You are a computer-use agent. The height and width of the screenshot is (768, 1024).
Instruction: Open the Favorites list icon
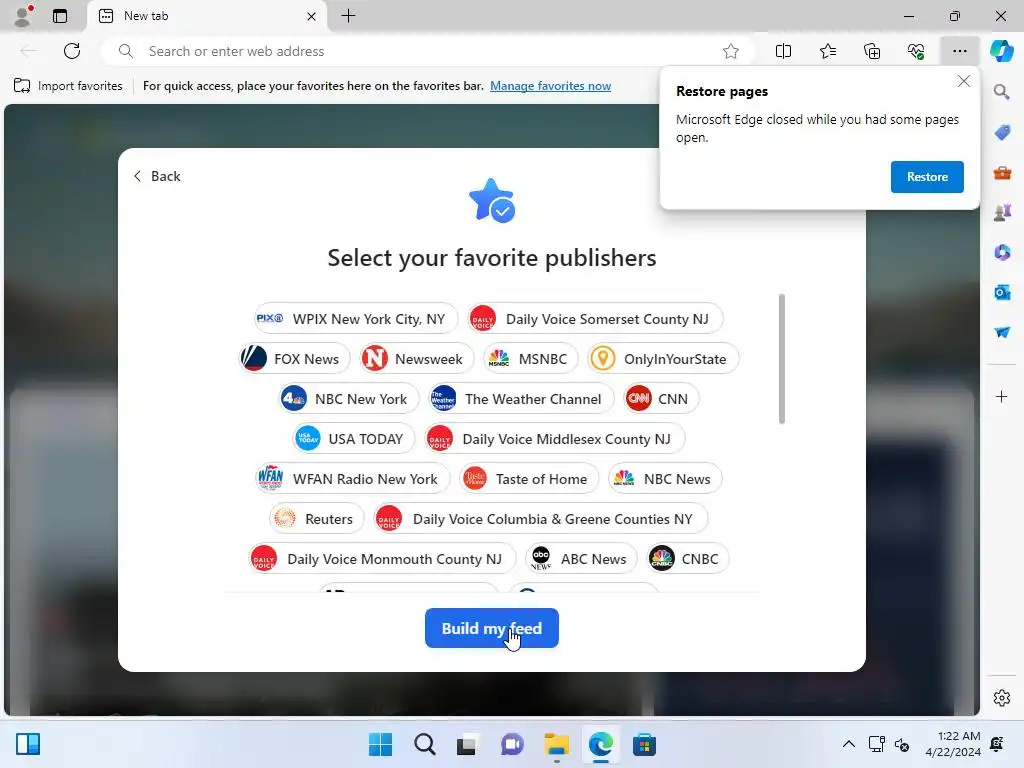click(x=827, y=51)
